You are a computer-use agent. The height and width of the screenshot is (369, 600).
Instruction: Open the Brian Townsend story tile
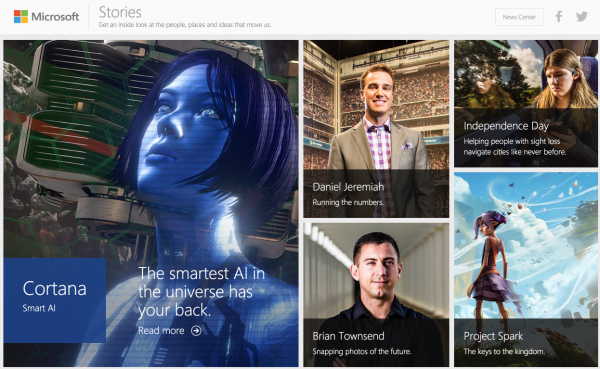coord(376,295)
